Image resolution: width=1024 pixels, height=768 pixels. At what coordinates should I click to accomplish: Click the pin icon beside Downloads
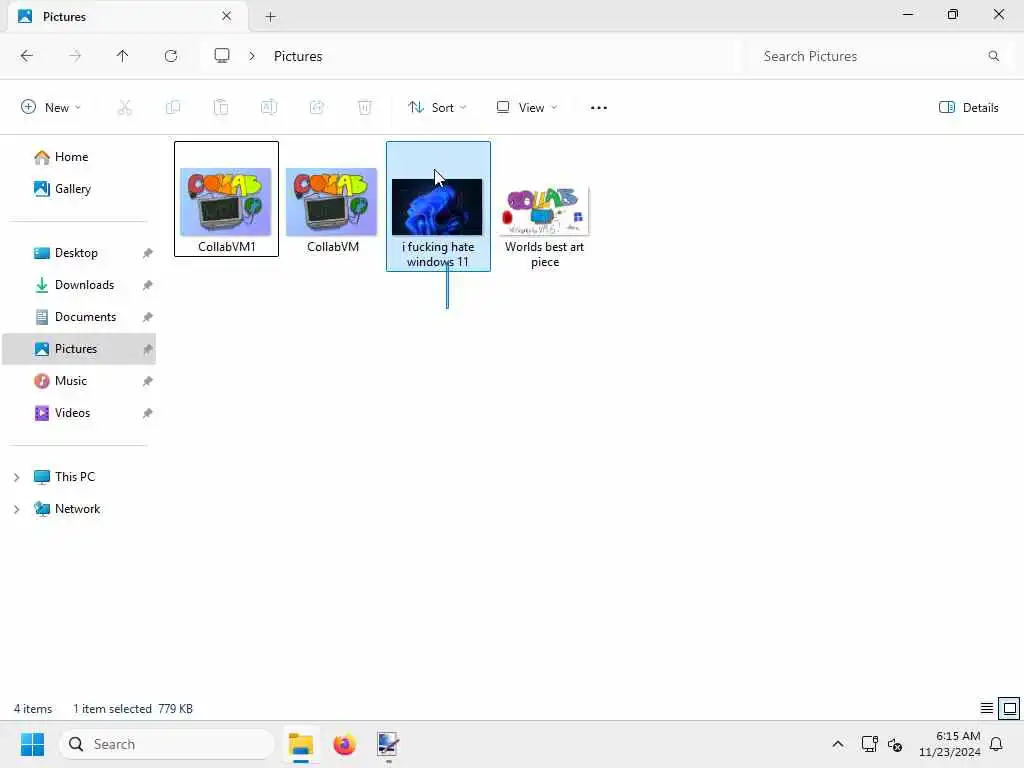click(x=148, y=285)
